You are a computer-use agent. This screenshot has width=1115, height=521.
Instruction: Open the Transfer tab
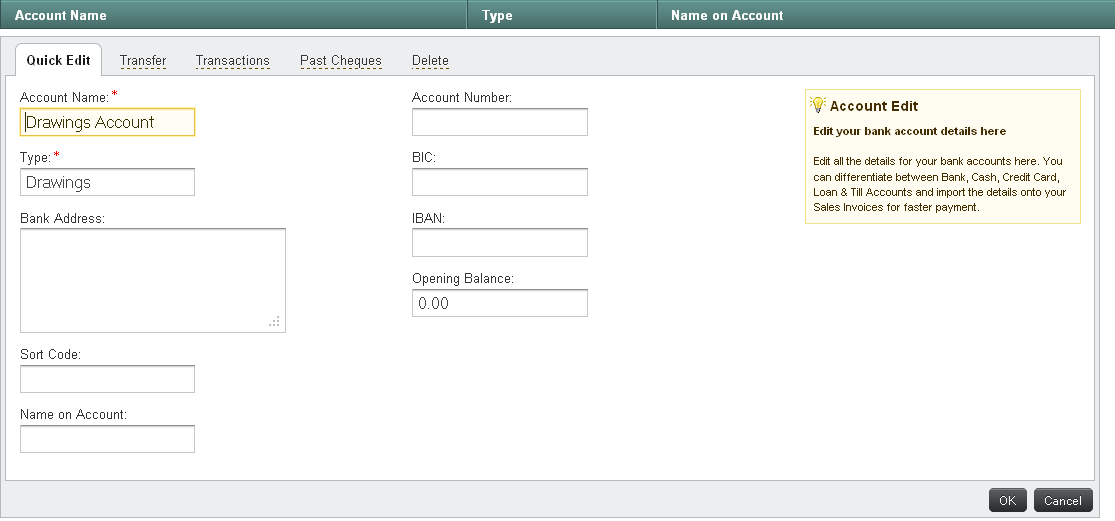(x=143, y=60)
